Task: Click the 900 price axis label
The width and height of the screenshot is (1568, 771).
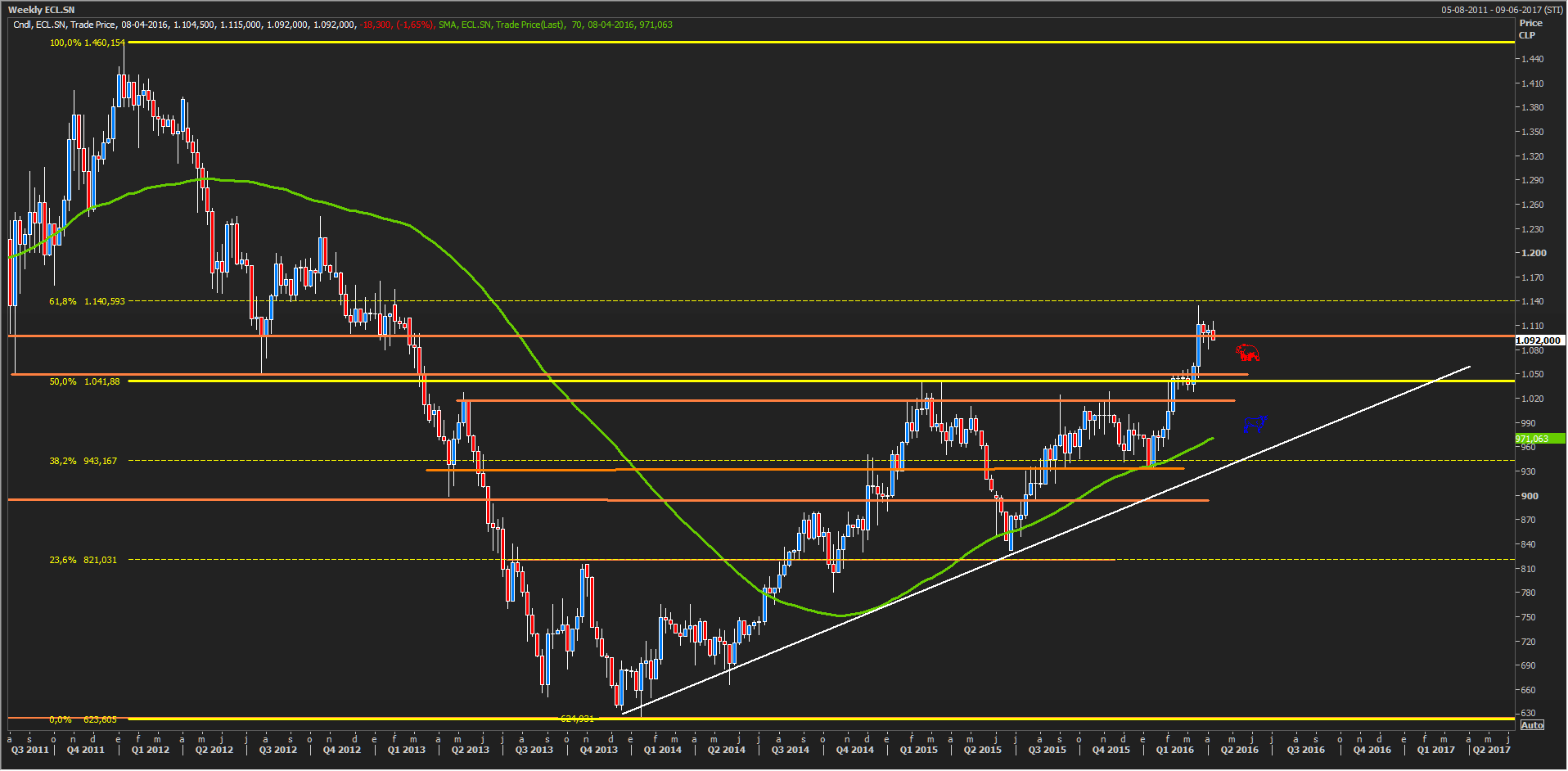Action: click(x=1530, y=496)
